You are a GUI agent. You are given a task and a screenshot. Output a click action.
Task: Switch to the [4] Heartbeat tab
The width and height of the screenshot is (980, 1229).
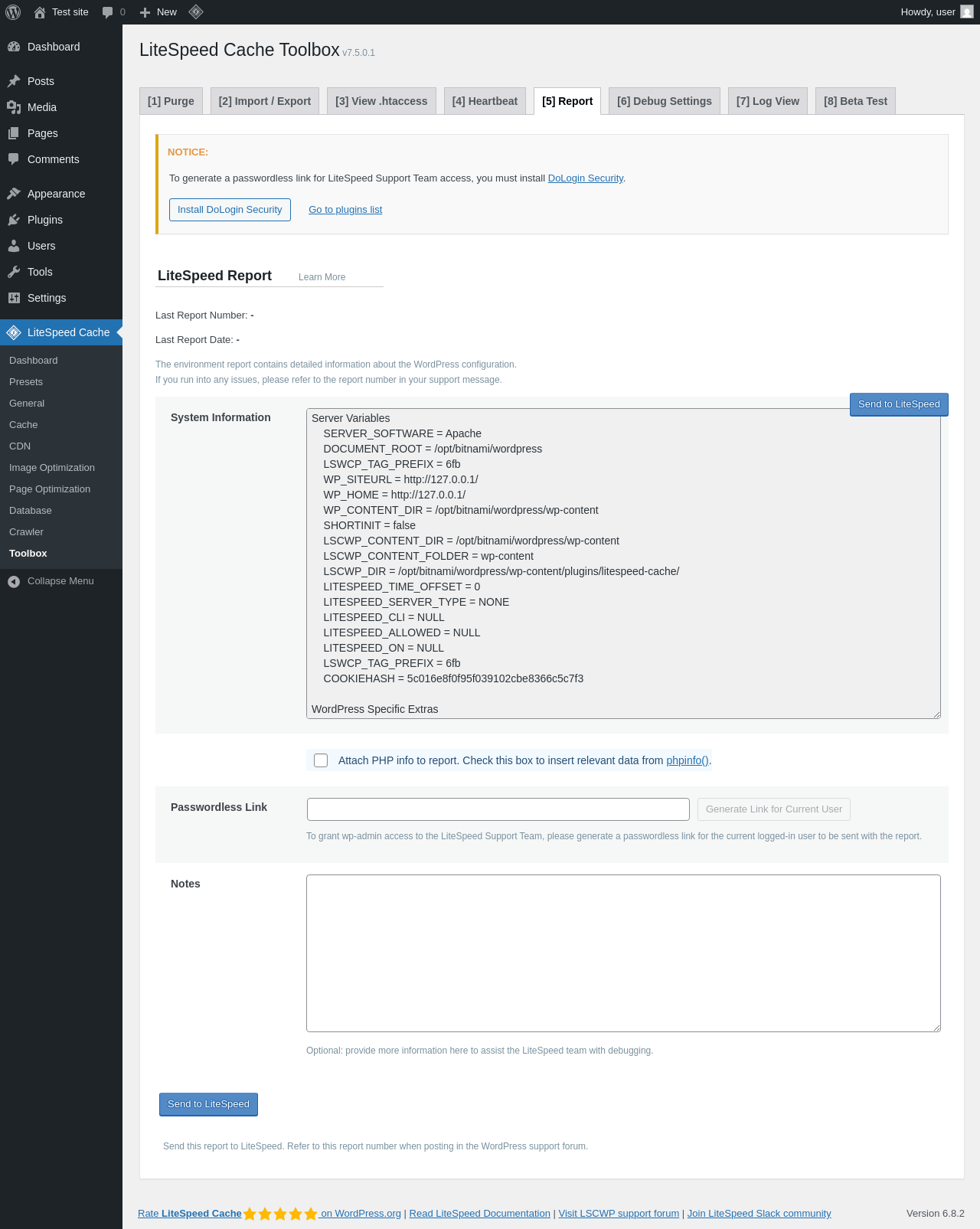pos(485,101)
